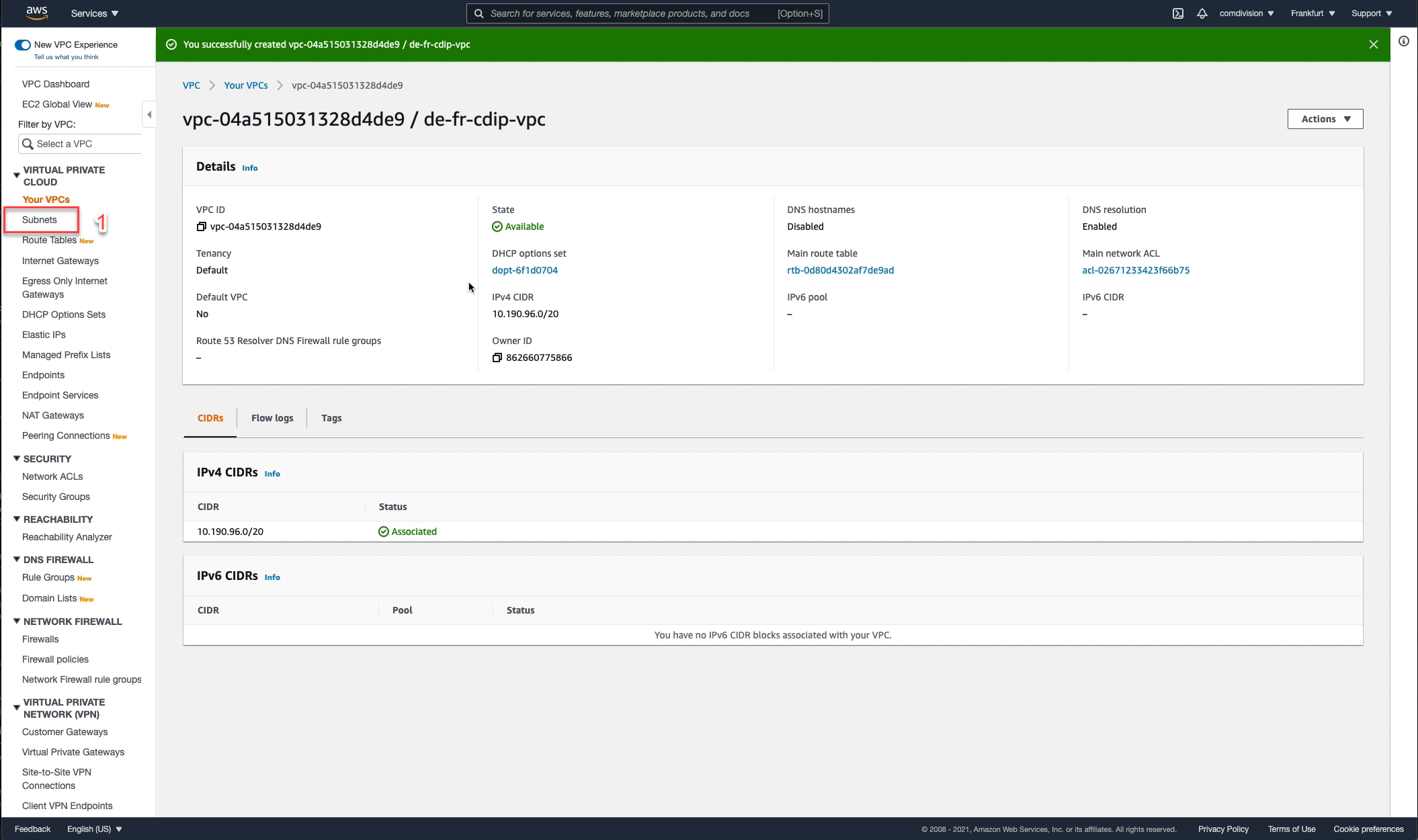This screenshot has height=840, width=1418.
Task: Open Route Tables in the sidebar
Action: 50,240
